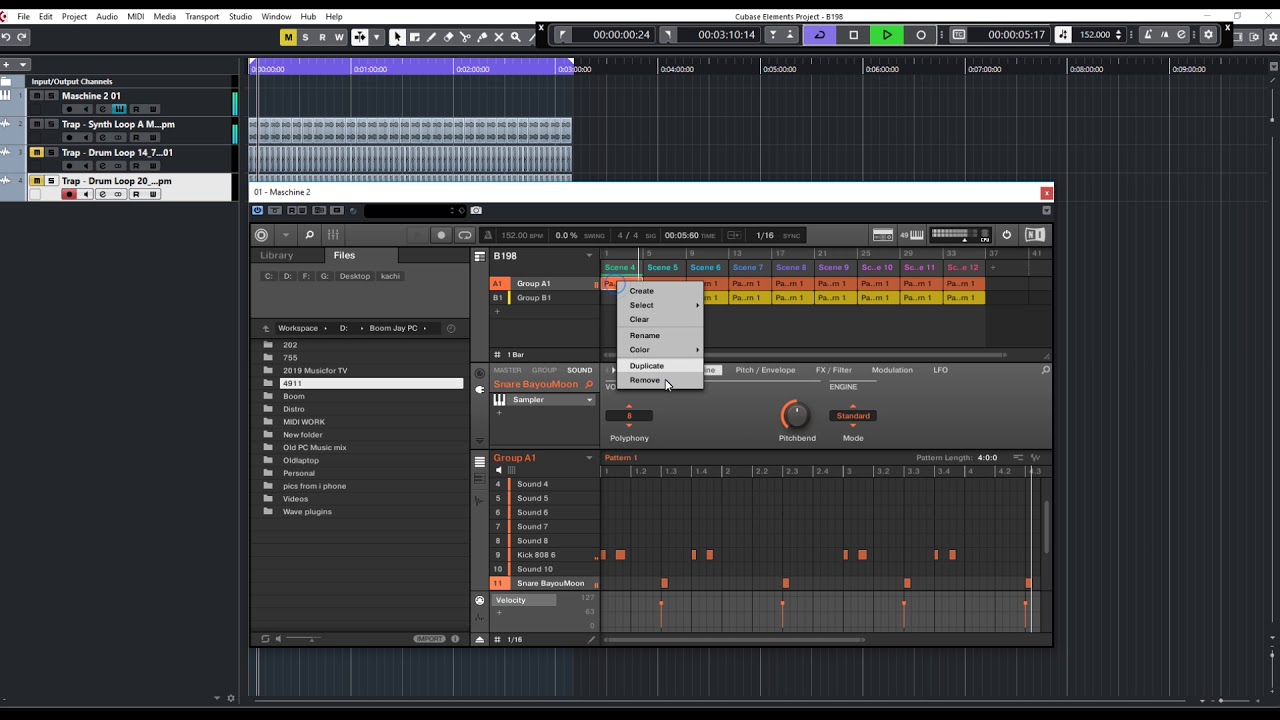
Task: Select the Kick 808 6 sound row
Action: pyautogui.click(x=545, y=555)
